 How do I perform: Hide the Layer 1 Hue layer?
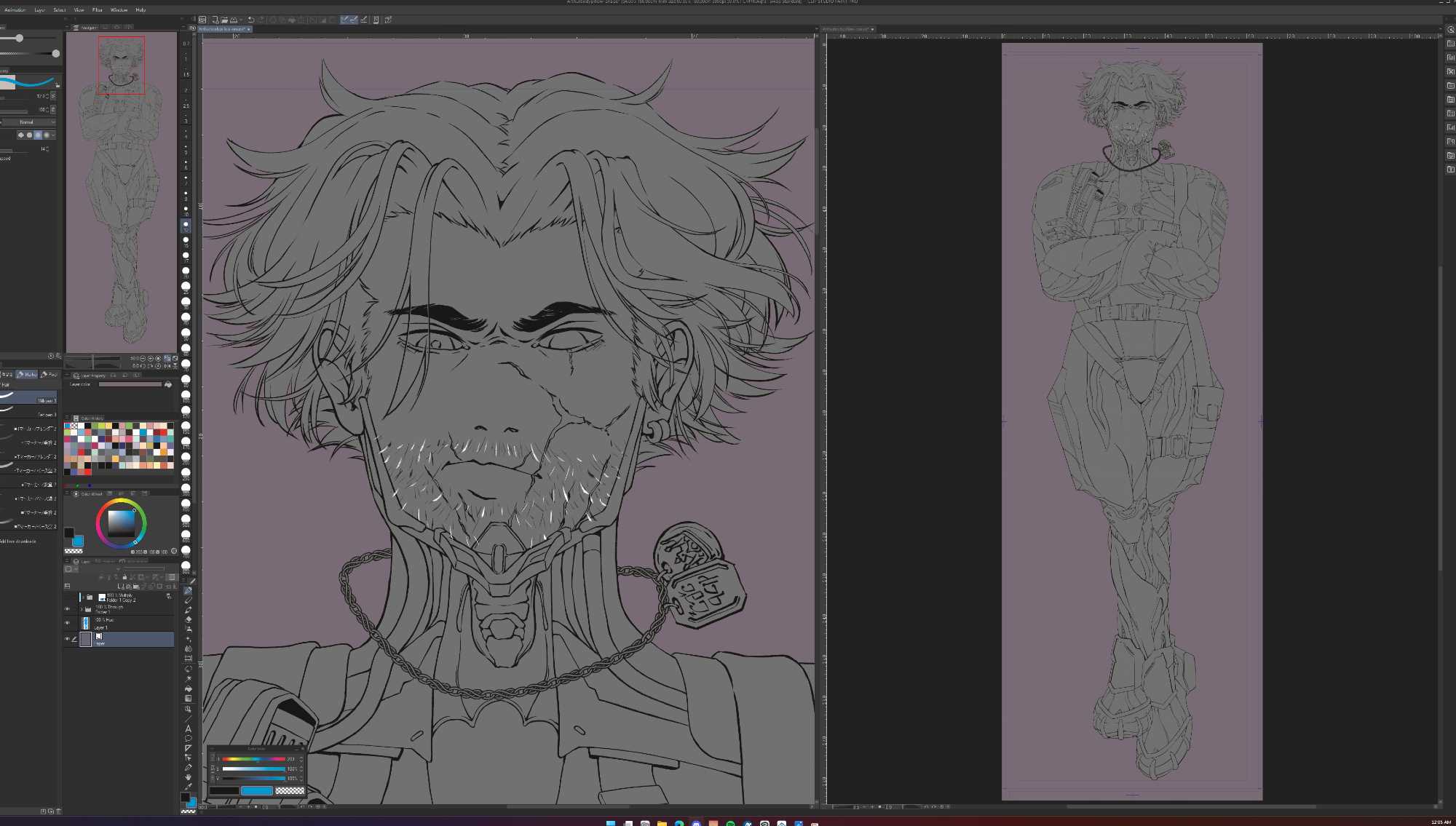[x=68, y=623]
